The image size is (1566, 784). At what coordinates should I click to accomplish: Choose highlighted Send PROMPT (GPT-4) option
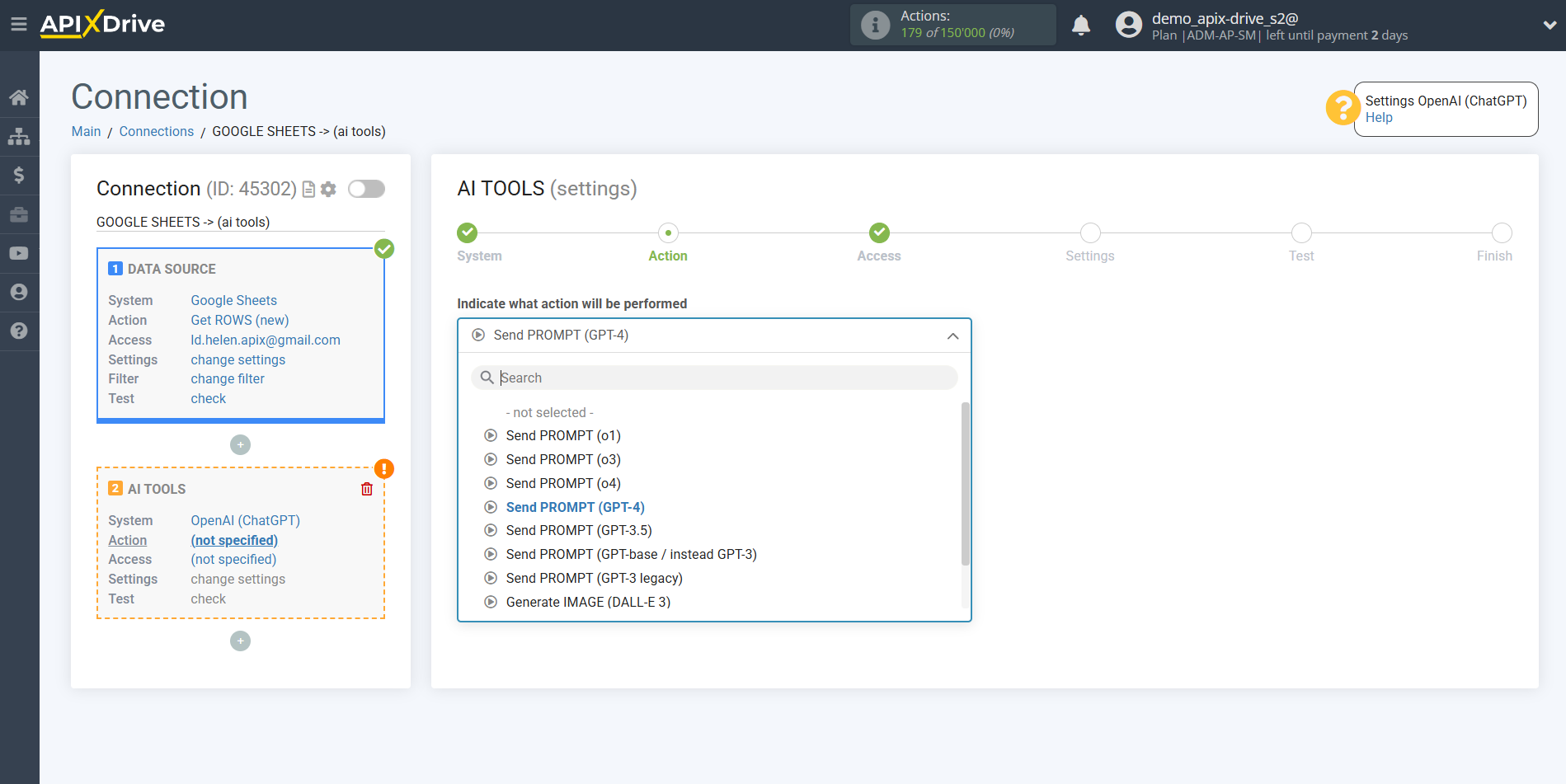coord(575,508)
